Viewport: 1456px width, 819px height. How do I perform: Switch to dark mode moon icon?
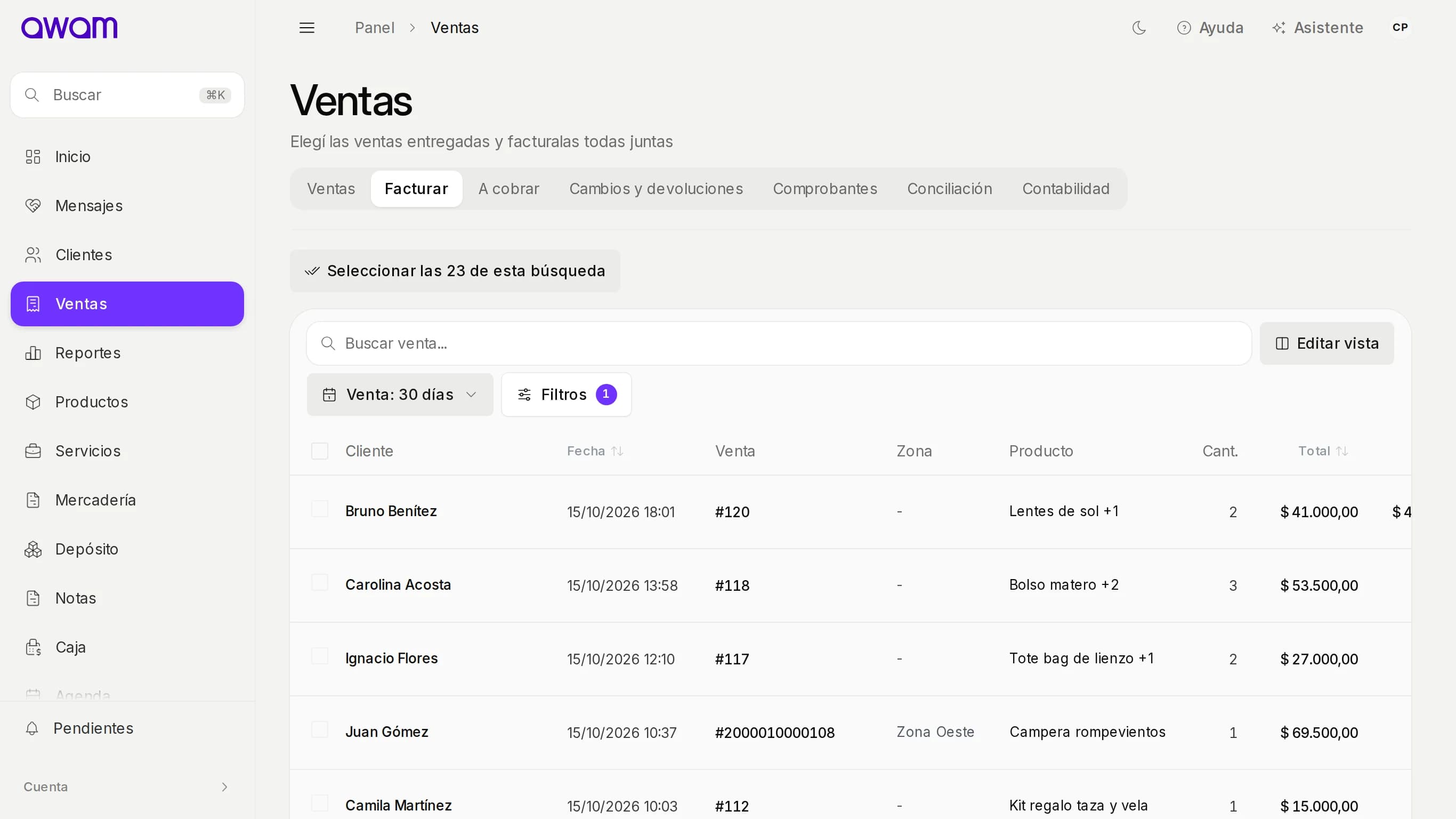[1139, 28]
